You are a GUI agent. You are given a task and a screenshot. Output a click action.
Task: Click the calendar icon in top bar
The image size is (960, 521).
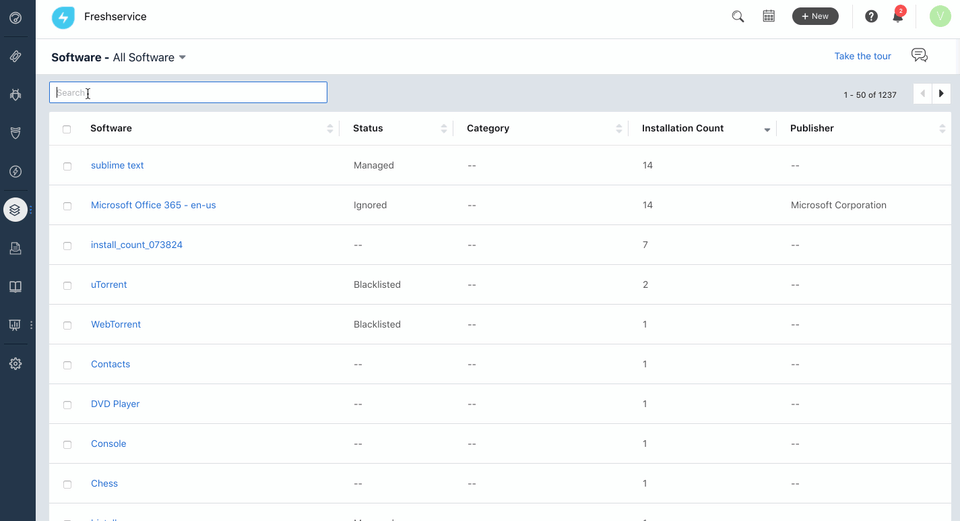point(769,16)
